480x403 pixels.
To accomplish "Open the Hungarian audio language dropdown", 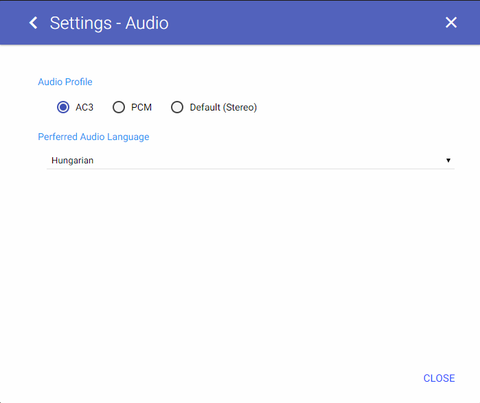I will (251, 160).
